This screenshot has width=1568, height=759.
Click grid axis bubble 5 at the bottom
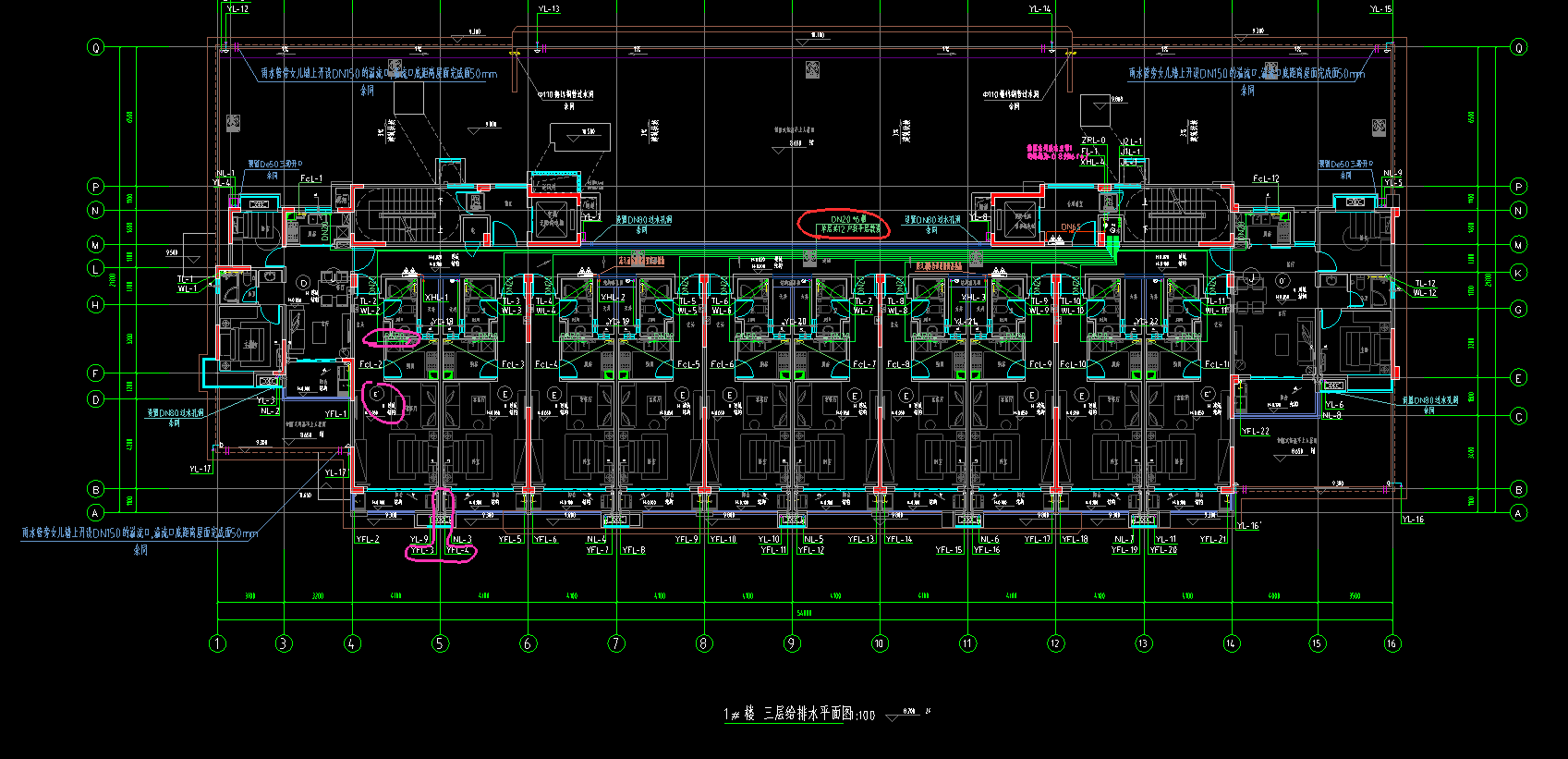(441, 643)
